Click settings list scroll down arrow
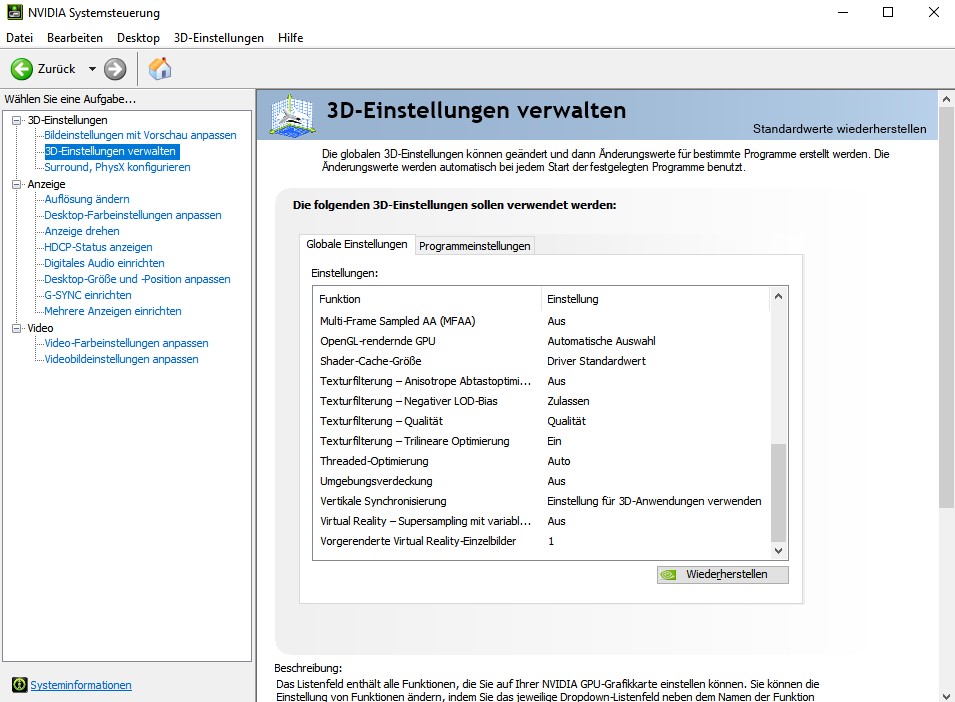955x702 pixels. [778, 550]
